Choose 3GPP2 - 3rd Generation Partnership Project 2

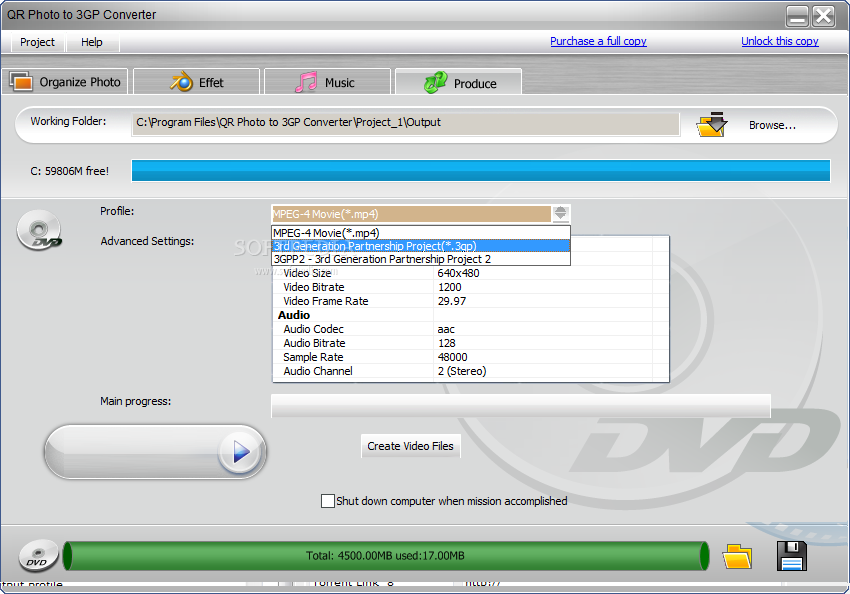[x=421, y=259]
